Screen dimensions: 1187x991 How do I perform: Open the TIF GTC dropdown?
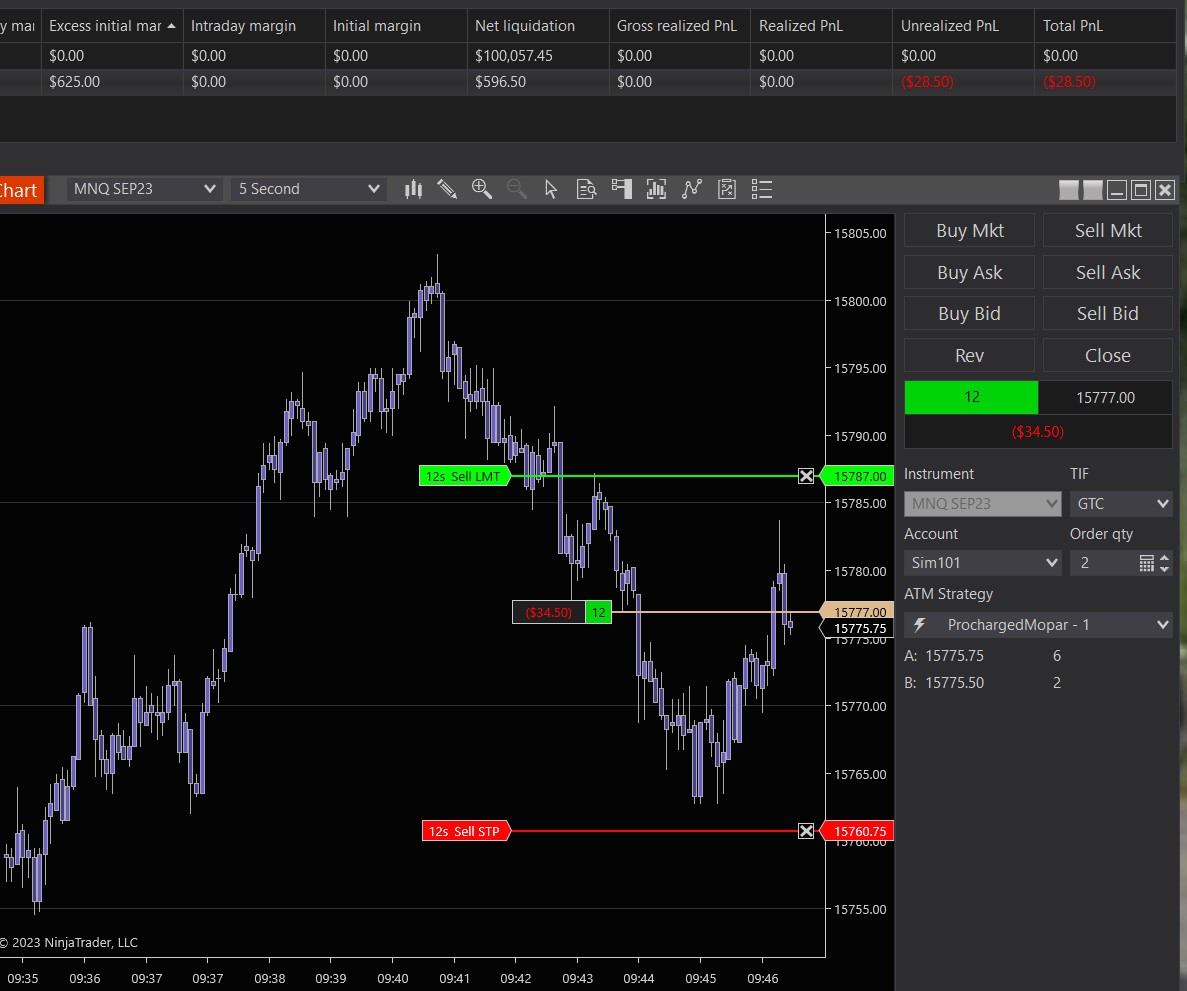coord(1120,504)
